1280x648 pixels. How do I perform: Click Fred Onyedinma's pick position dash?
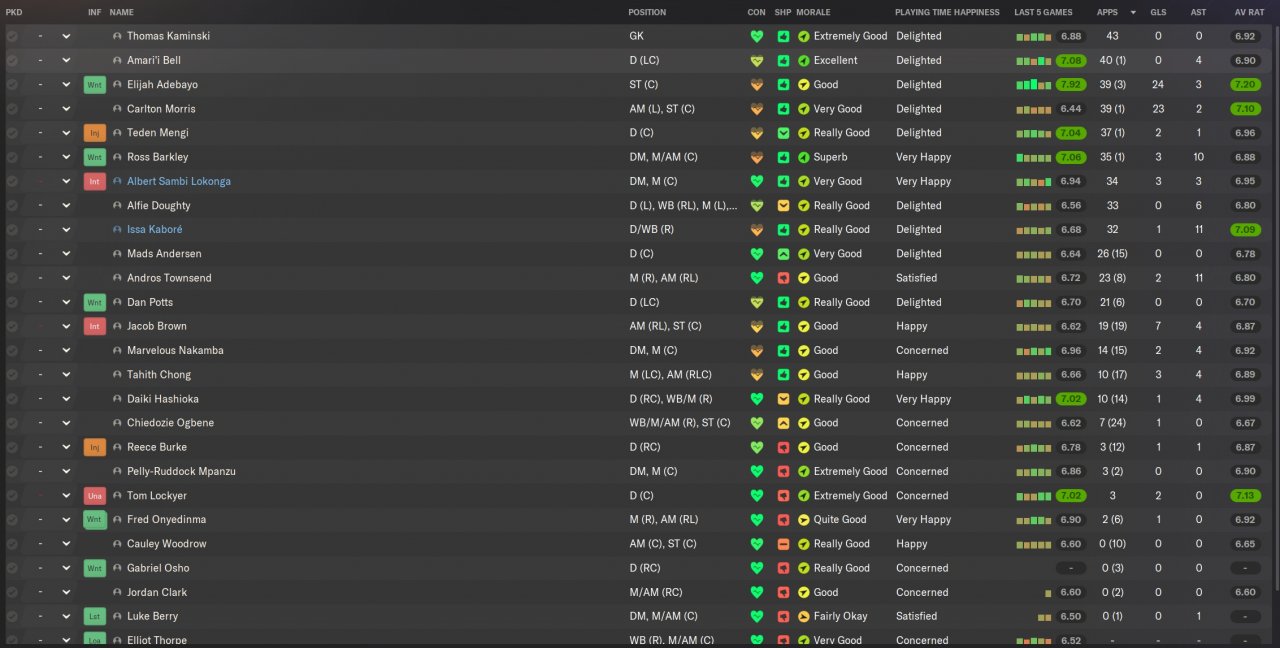click(40, 520)
